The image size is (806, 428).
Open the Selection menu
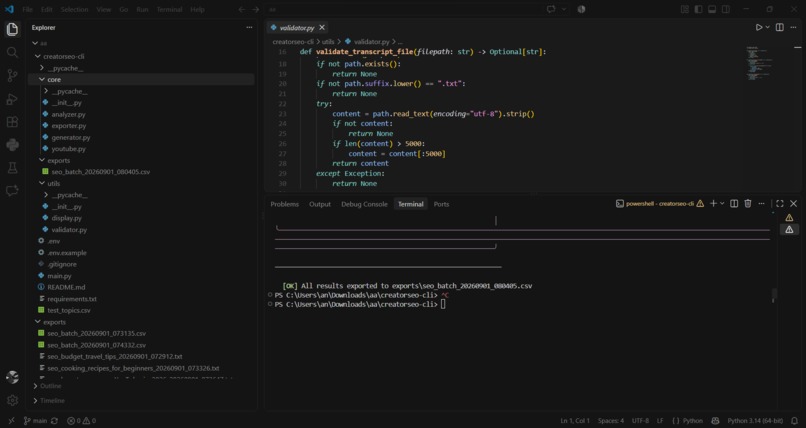click(x=75, y=9)
